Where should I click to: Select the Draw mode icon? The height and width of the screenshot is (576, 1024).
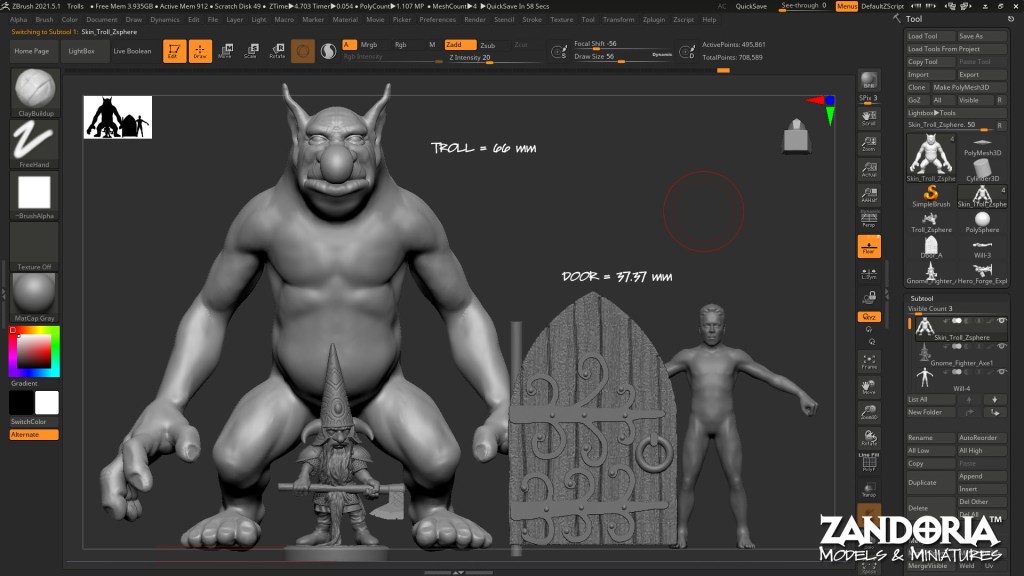coord(200,51)
